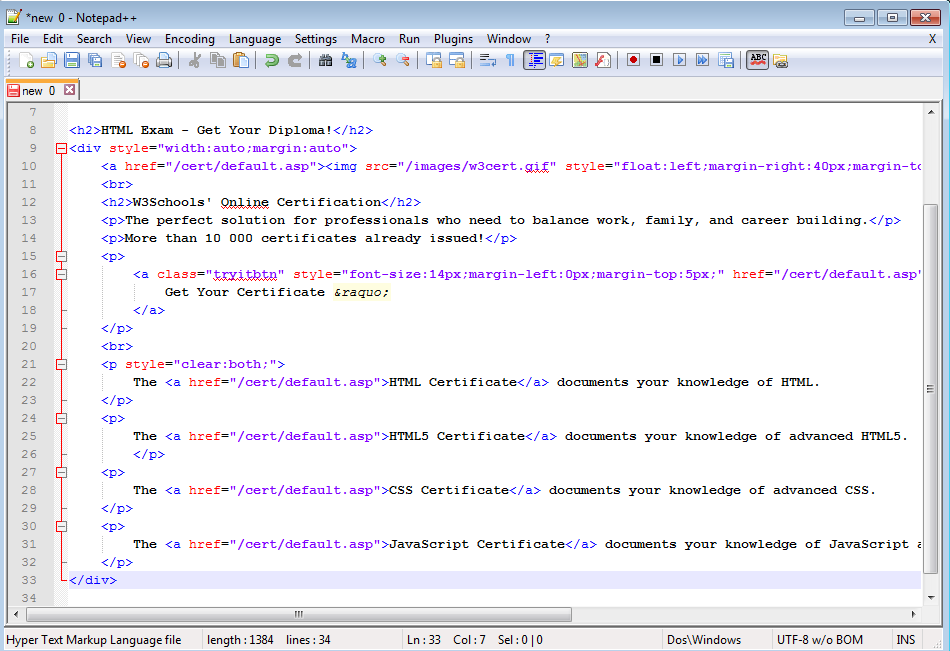This screenshot has height=651, width=950.
Task: Open the File menu
Action: coord(20,39)
